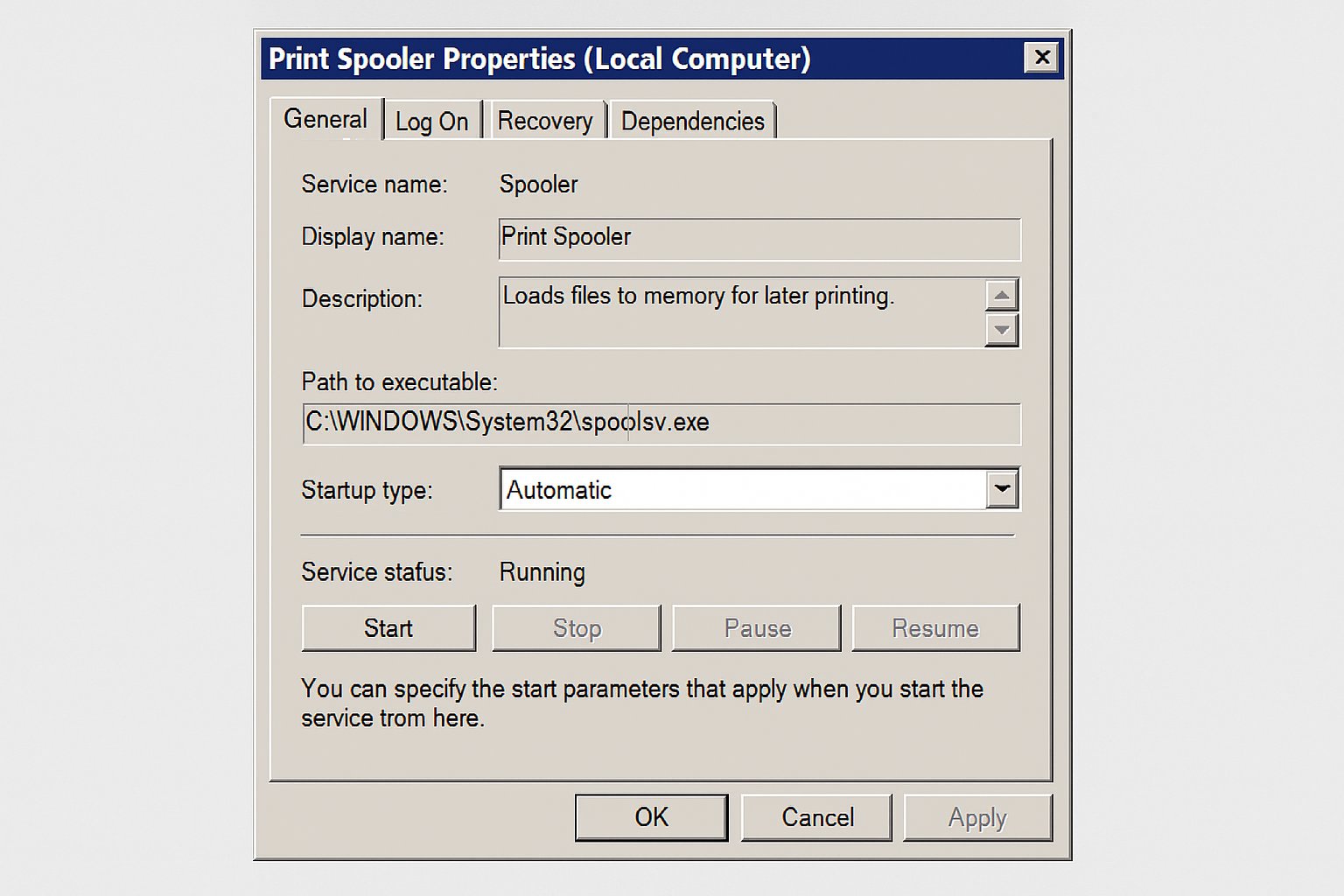The height and width of the screenshot is (896, 1344).
Task: Click the Pause button
Action: [756, 627]
